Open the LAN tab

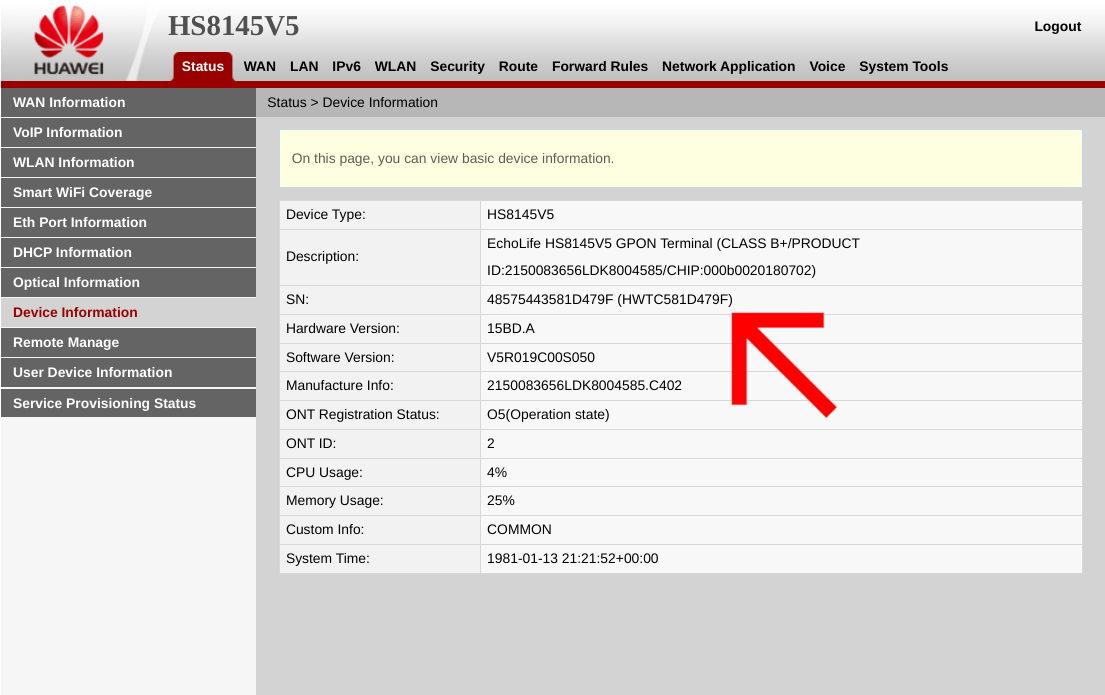(x=304, y=66)
